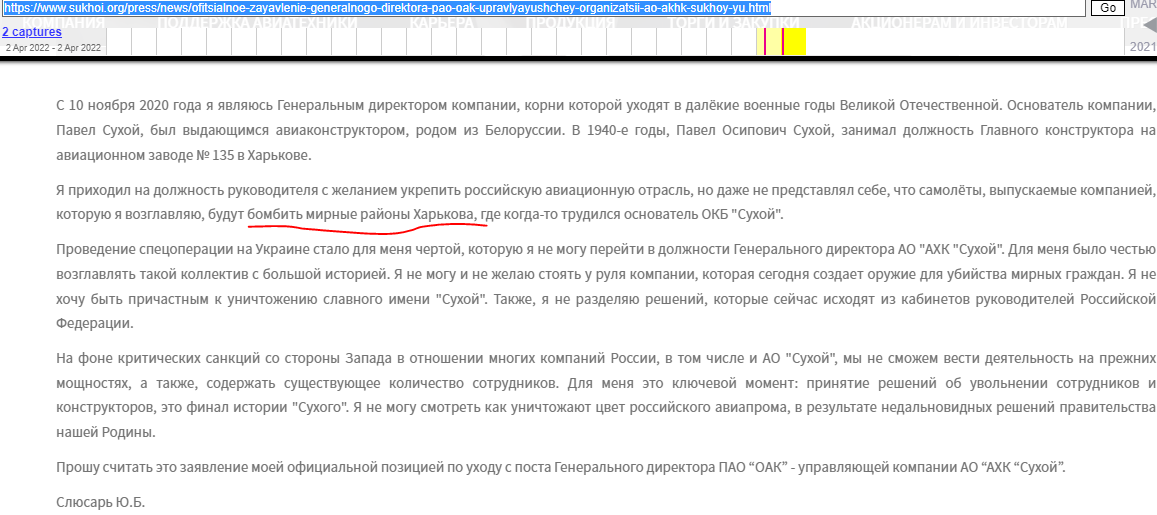Click the '2 Apr 2022 - 2 Apr 2022' date range
This screenshot has width=1157, height=515.
click(x=53, y=48)
